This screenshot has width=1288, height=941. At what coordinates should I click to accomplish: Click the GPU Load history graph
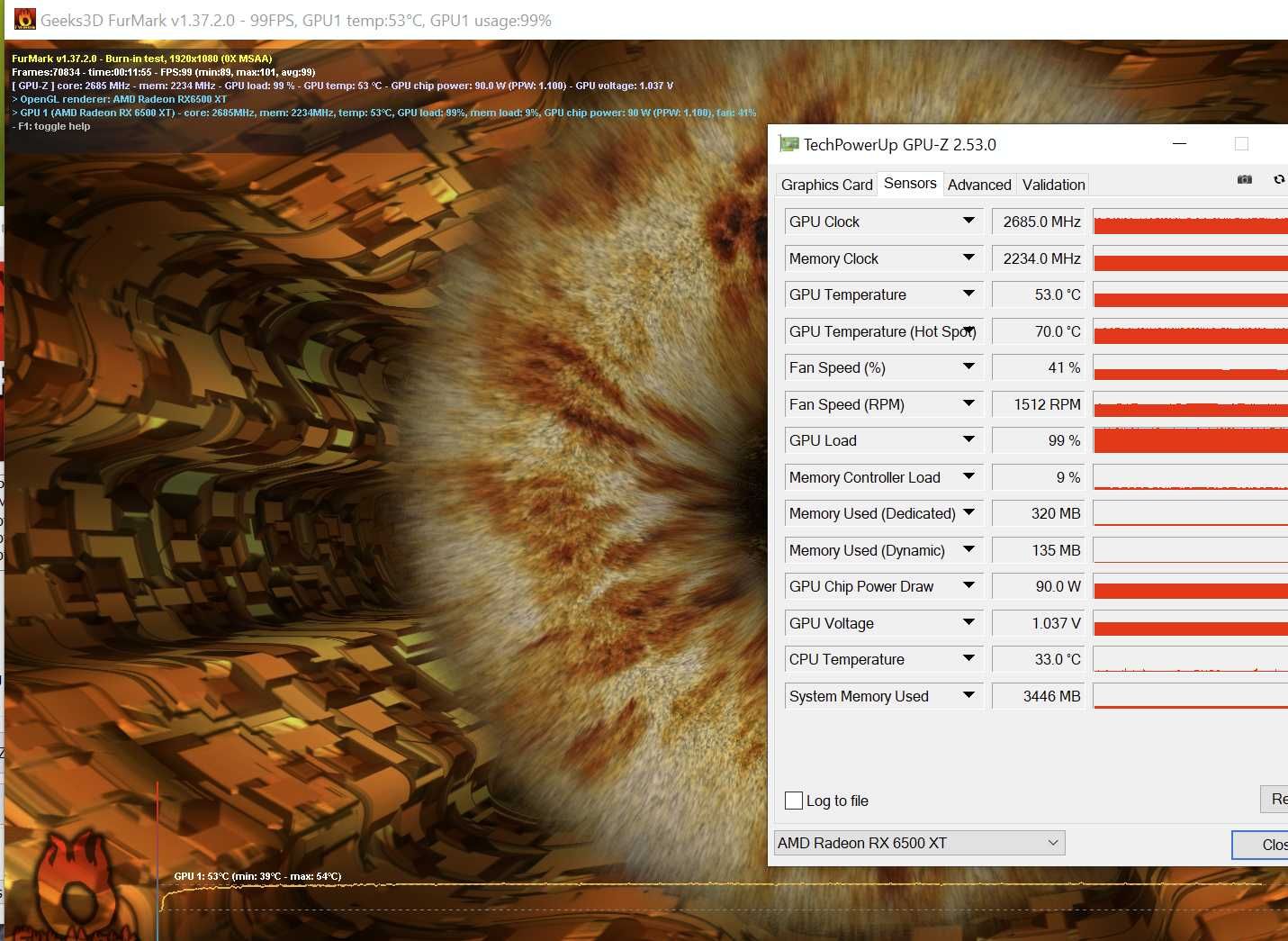(1190, 440)
